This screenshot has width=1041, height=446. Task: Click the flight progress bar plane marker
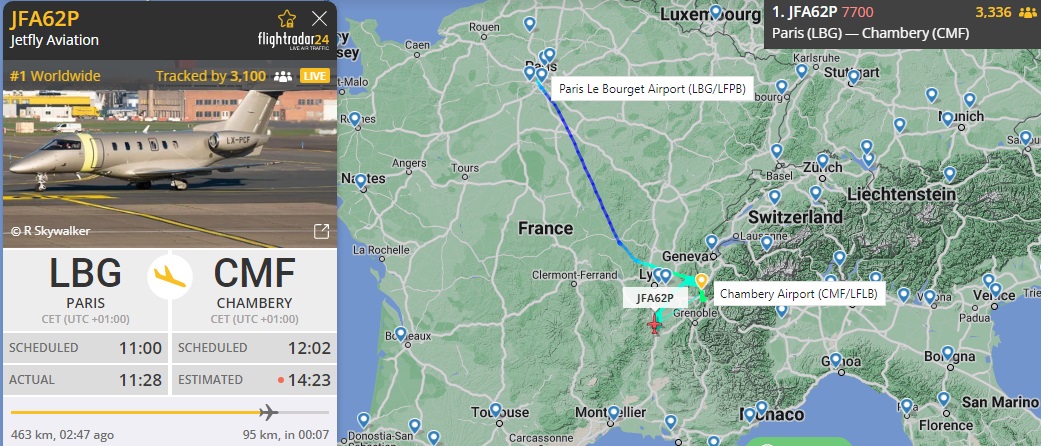[x=268, y=412]
